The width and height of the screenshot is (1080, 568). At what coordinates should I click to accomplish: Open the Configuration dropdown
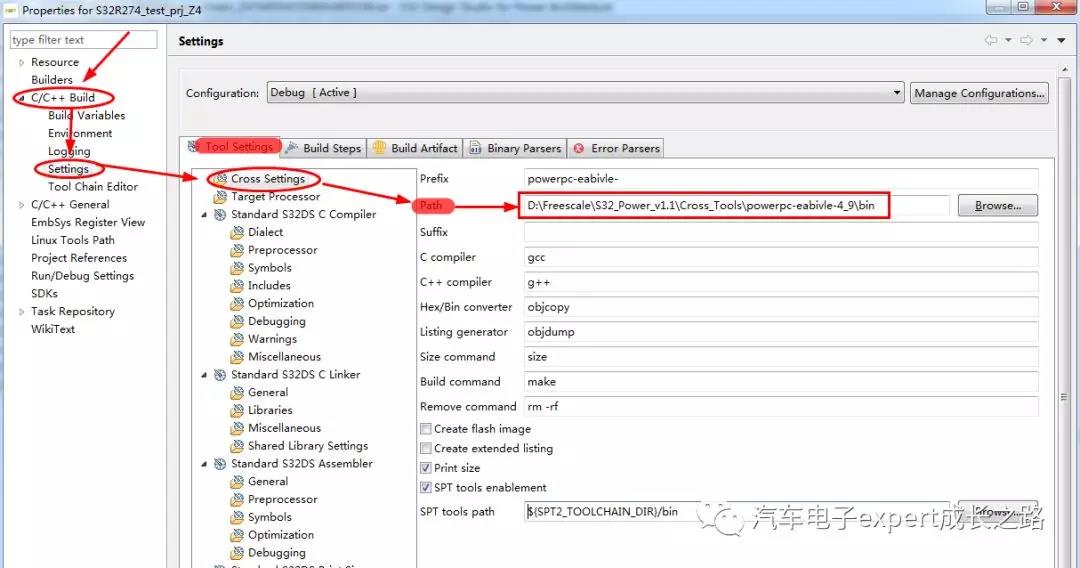tap(897, 93)
